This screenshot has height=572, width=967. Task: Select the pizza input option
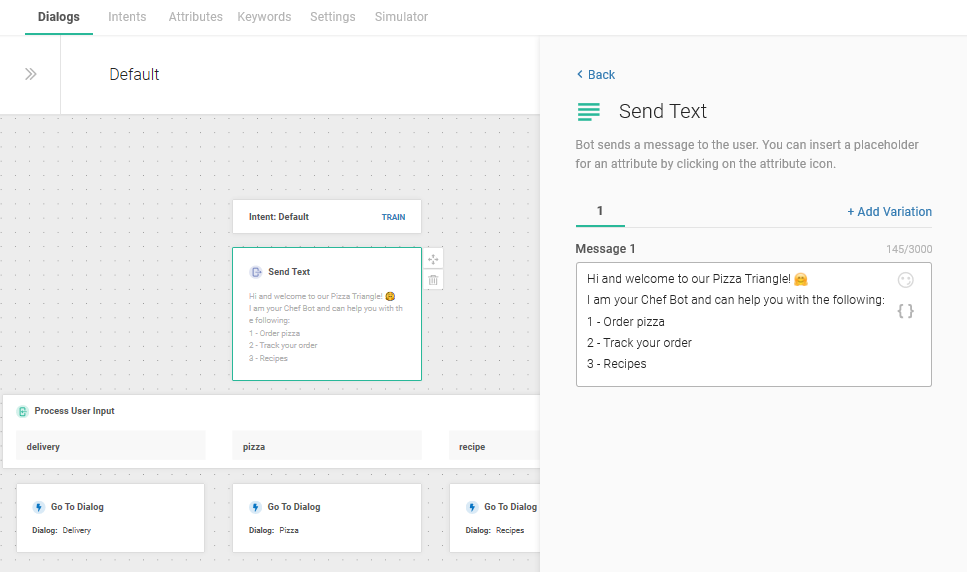tap(326, 446)
